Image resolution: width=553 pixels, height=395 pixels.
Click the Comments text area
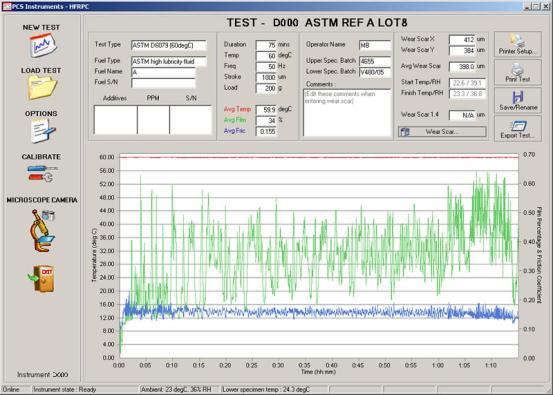pyautogui.click(x=347, y=113)
